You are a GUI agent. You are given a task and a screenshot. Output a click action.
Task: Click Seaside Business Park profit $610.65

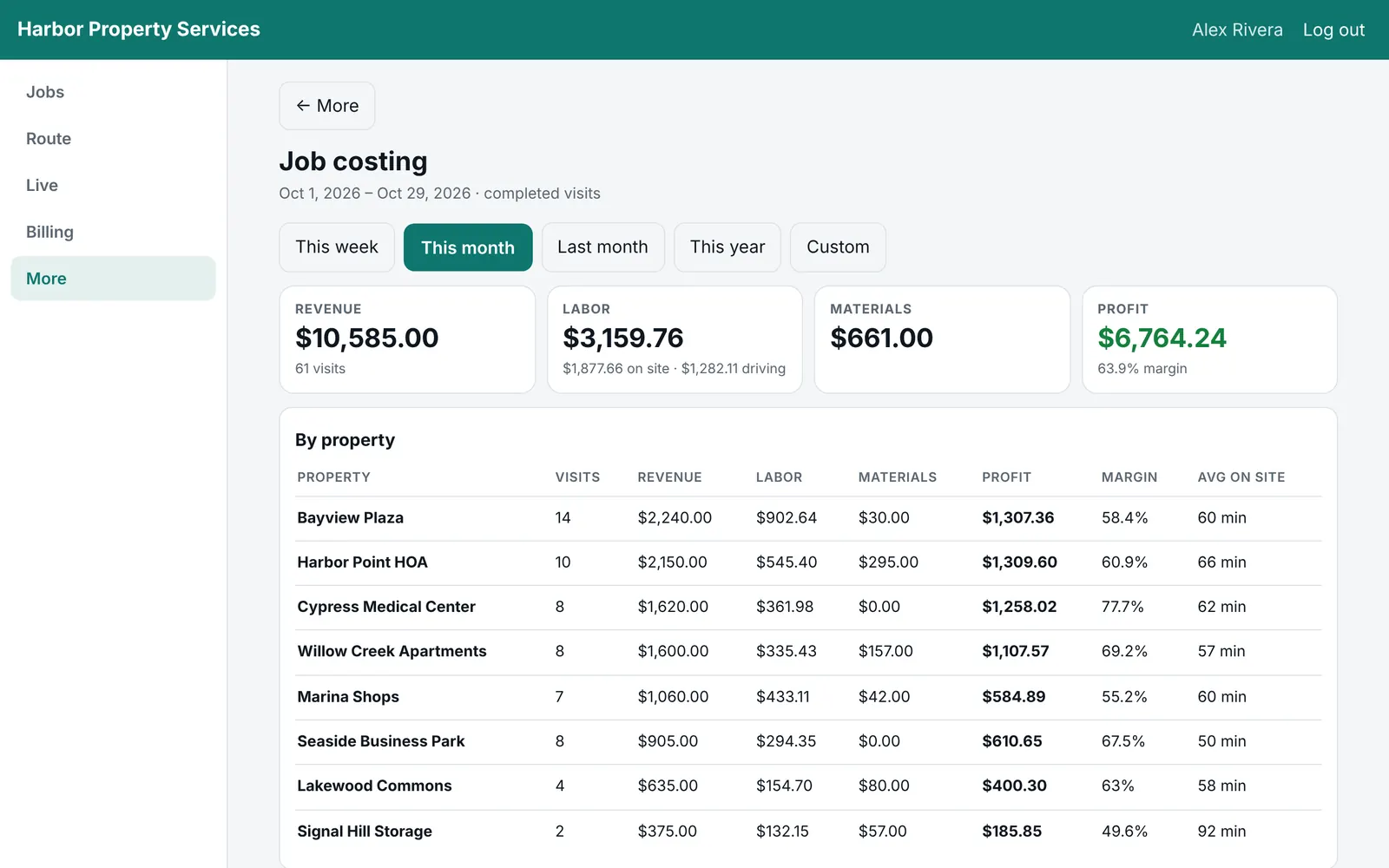click(1012, 741)
